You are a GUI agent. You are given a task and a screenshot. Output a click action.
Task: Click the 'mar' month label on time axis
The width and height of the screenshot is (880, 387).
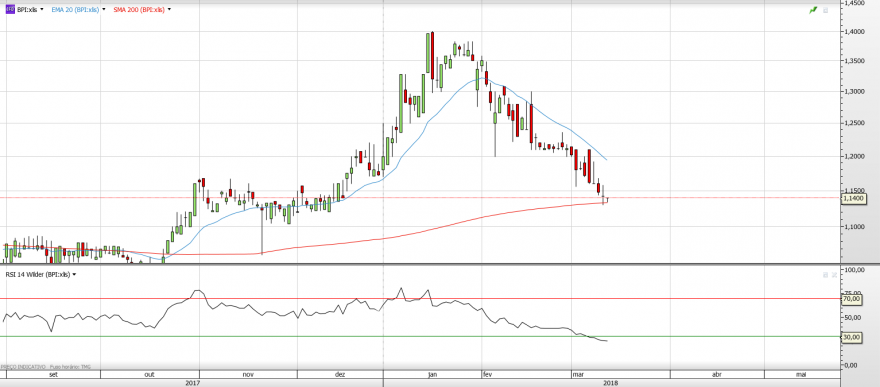click(x=578, y=374)
